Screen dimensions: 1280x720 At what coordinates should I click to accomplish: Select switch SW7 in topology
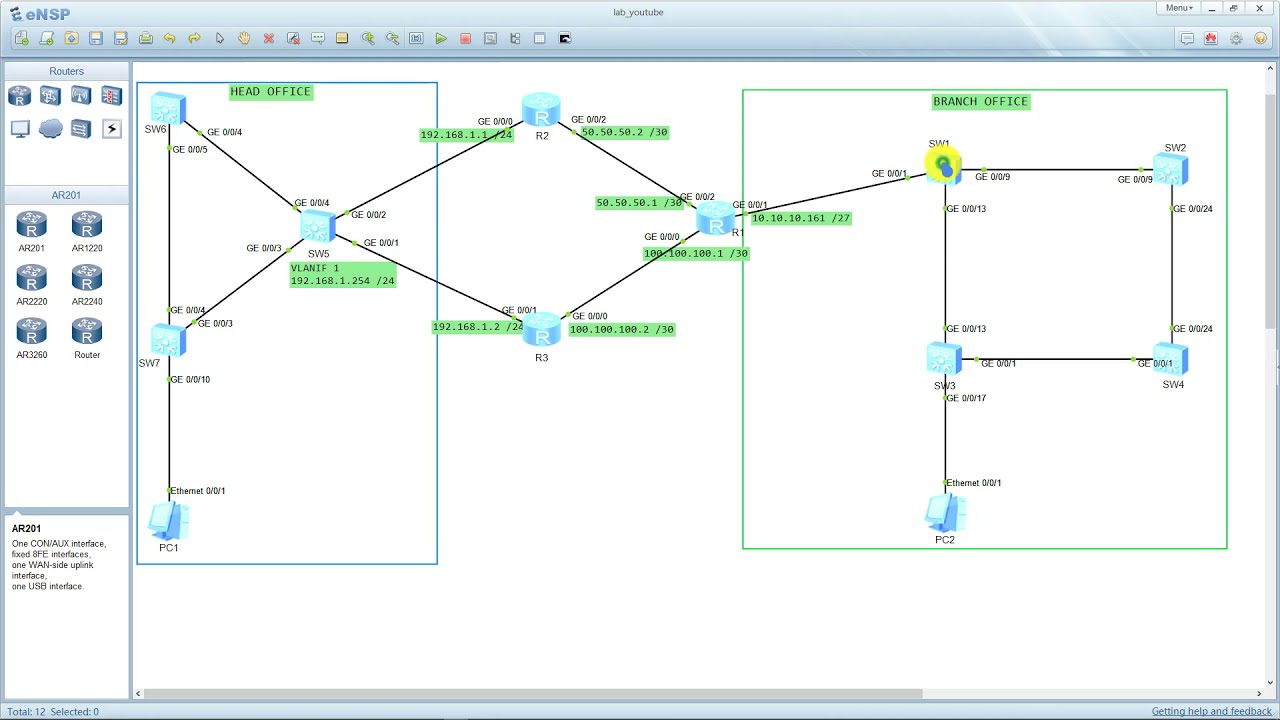click(168, 340)
